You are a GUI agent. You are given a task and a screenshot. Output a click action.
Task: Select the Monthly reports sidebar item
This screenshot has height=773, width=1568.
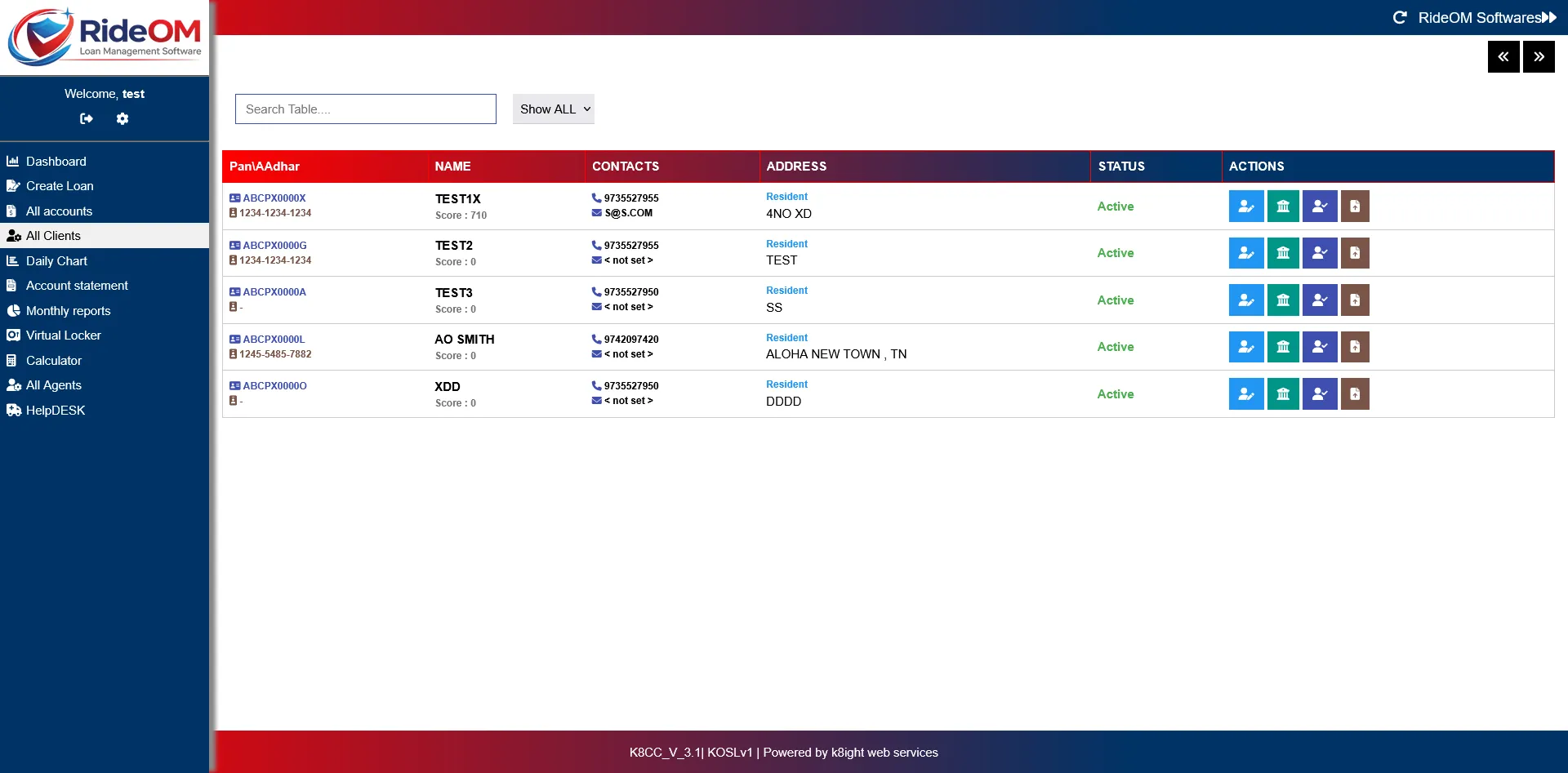[69, 310]
